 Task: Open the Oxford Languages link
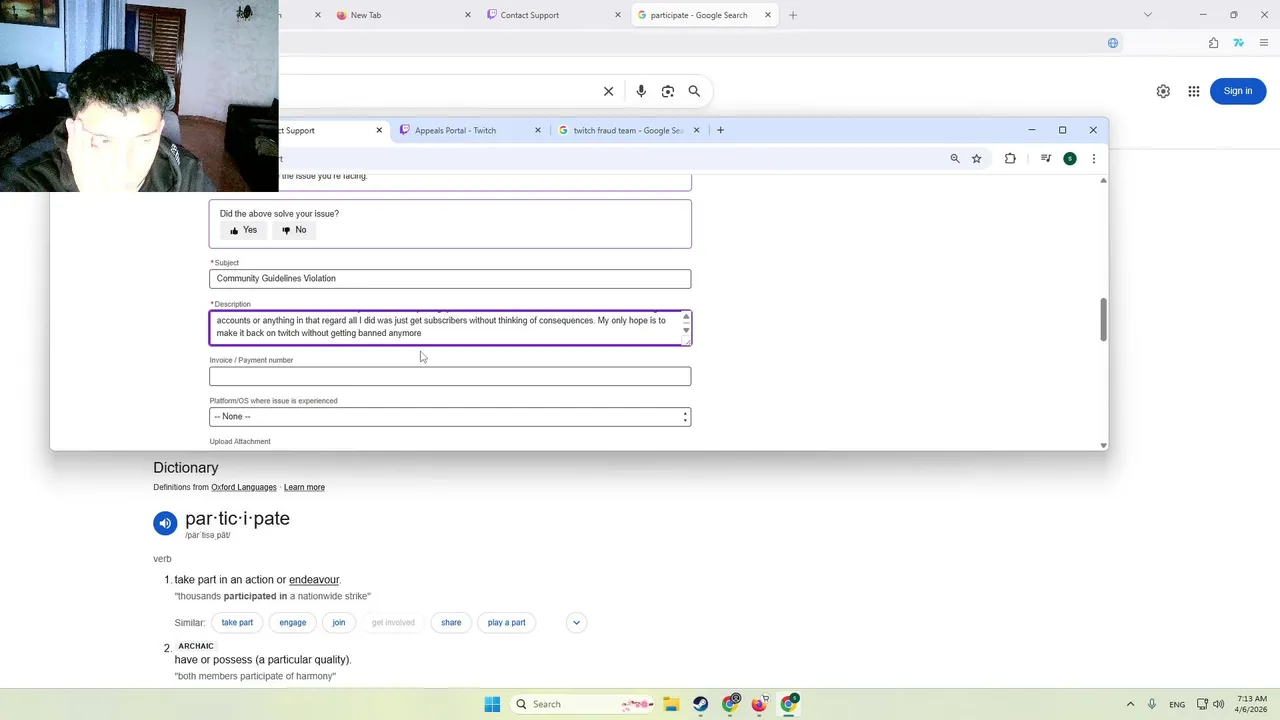(x=243, y=487)
